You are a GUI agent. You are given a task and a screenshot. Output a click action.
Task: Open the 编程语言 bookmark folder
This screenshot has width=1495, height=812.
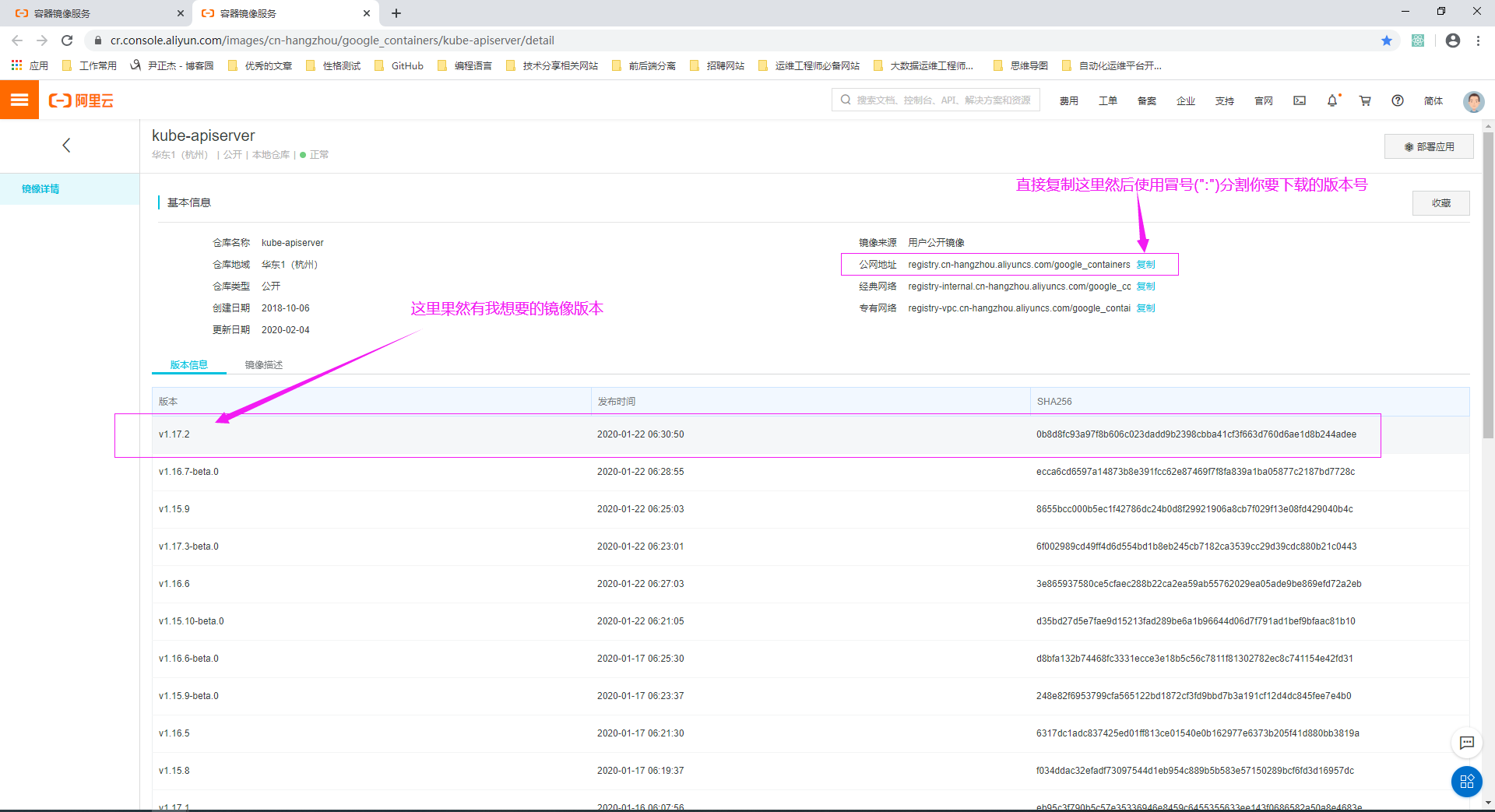click(x=465, y=65)
